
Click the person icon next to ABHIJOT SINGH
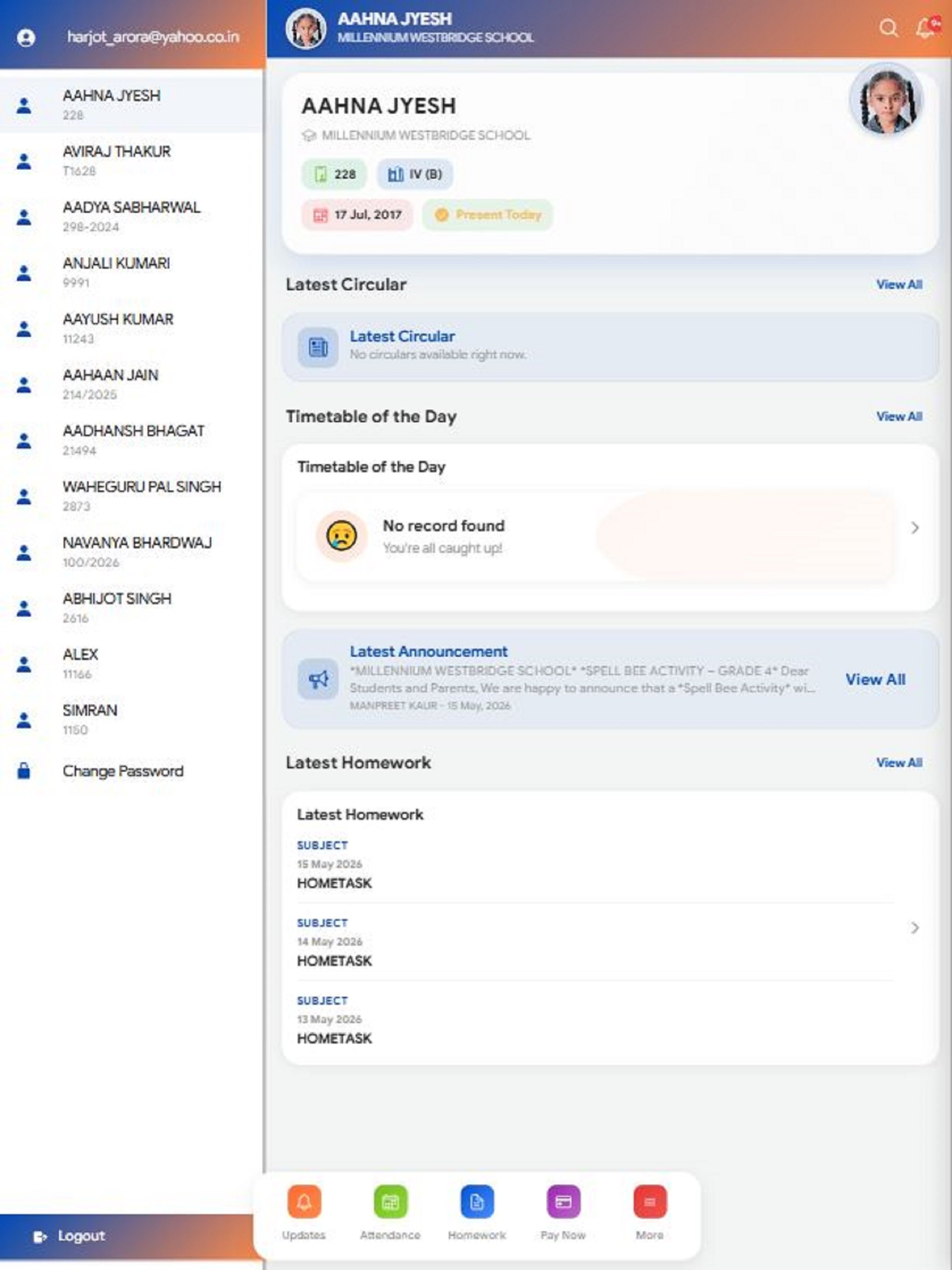(x=24, y=608)
